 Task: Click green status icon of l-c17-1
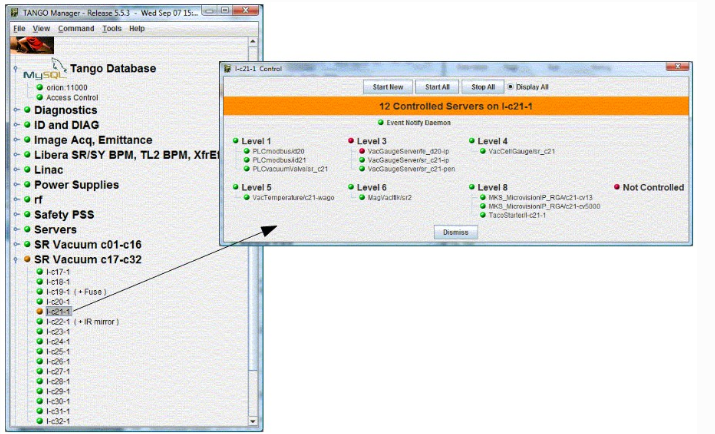click(x=40, y=272)
